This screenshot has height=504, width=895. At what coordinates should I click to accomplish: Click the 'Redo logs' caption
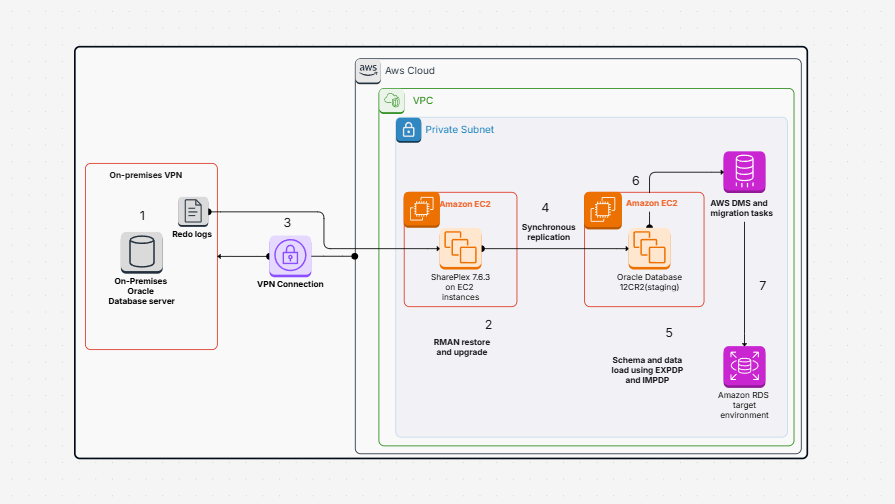[x=192, y=234]
